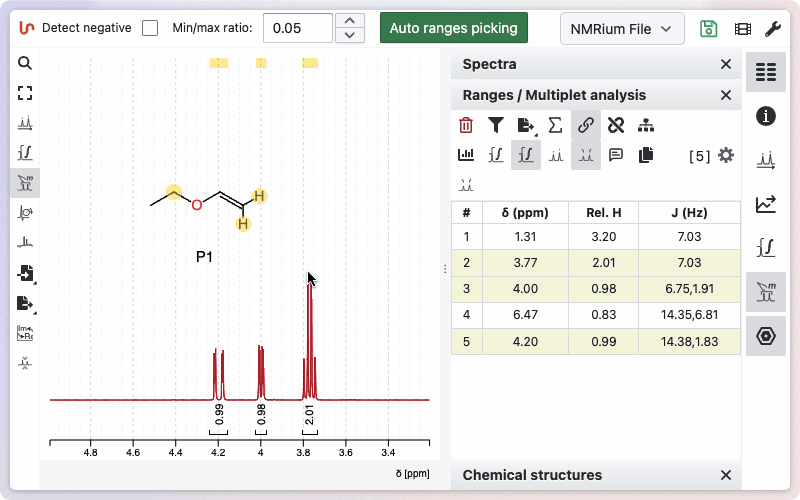800x500 pixels.
Task: Increase Min/max ratio with up arrow
Action: tap(348, 20)
